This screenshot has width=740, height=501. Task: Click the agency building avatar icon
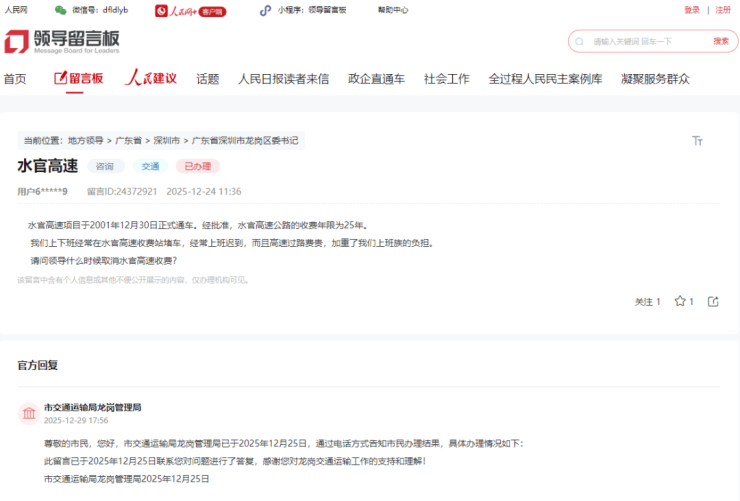pos(29,413)
